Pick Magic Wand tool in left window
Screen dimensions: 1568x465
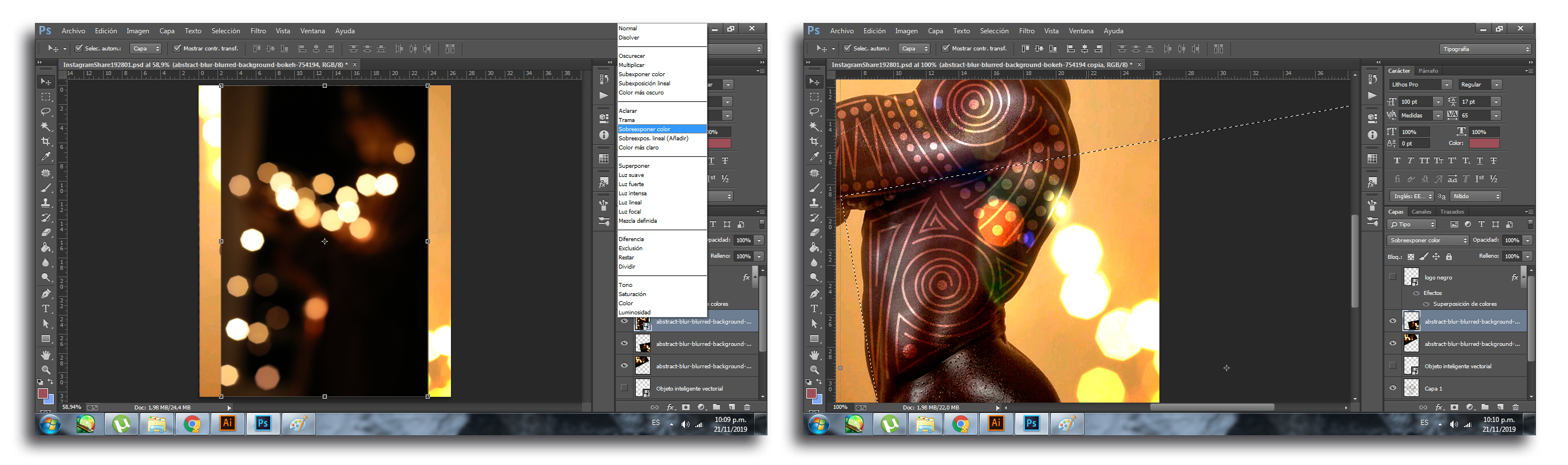pos(46,127)
